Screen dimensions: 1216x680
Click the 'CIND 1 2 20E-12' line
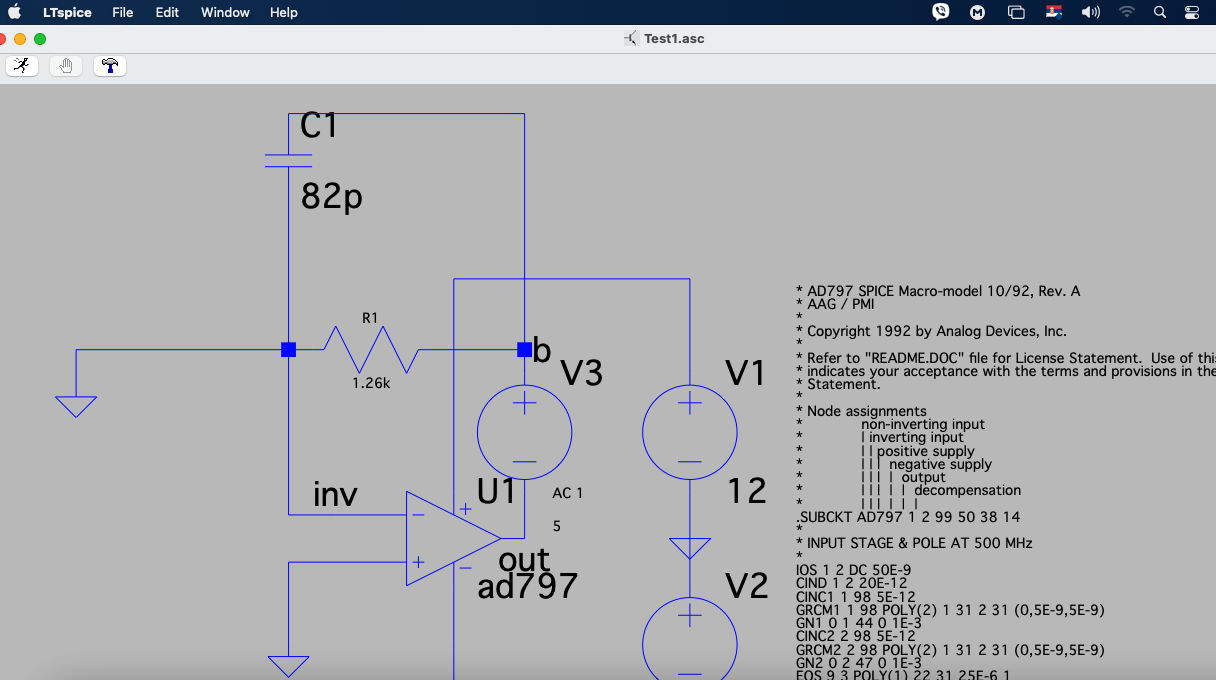(853, 583)
